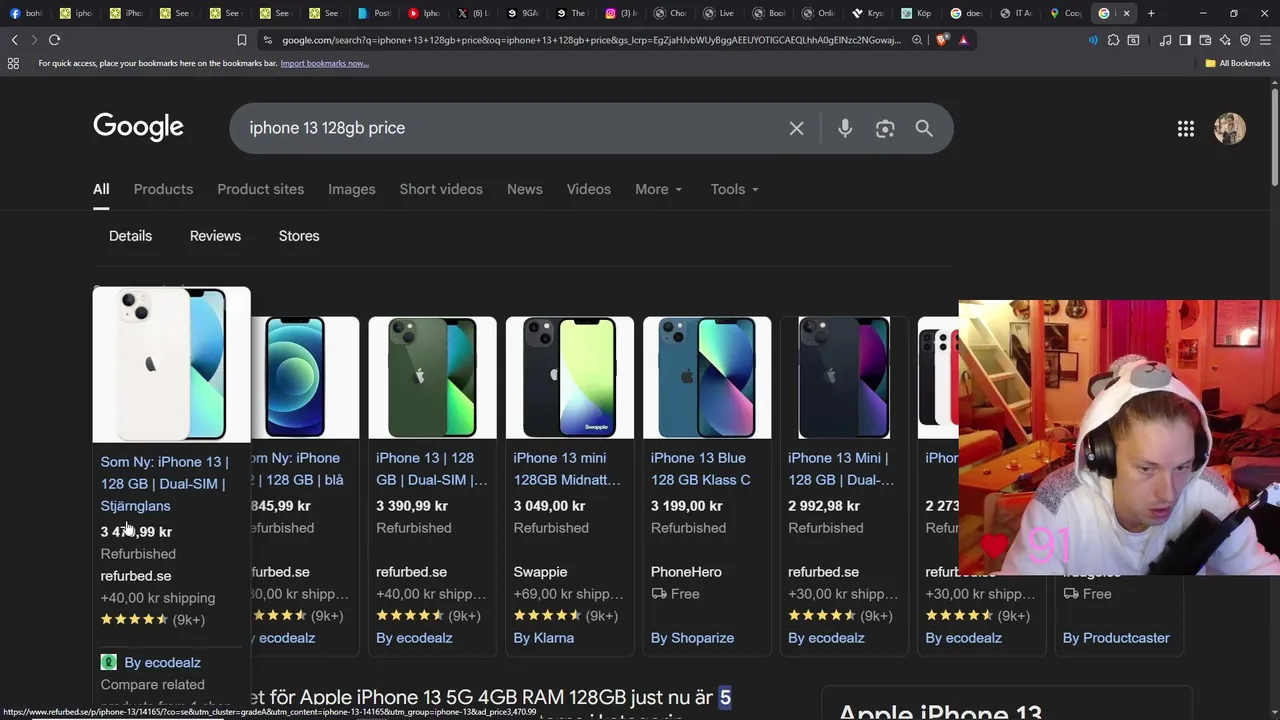This screenshot has height=720, width=1280.
Task: Open All Bookmarks folder
Action: pyautogui.click(x=1238, y=63)
